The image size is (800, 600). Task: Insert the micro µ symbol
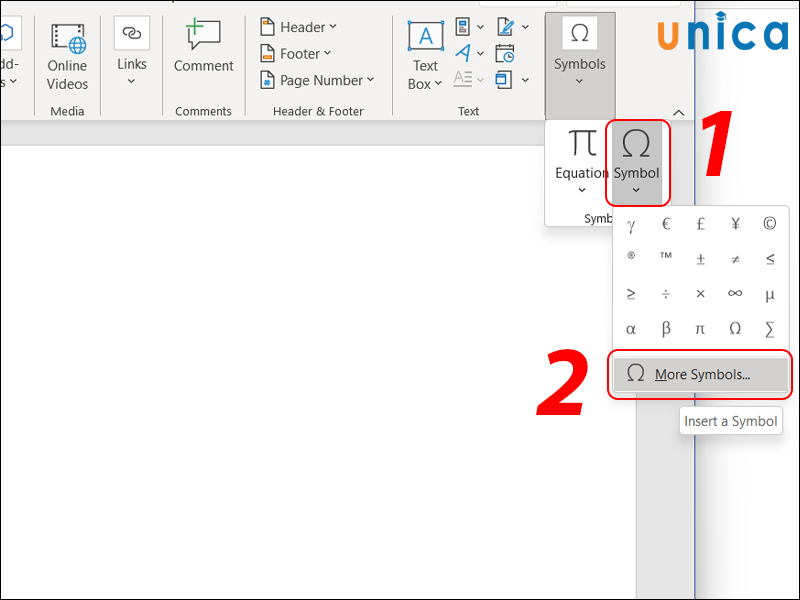point(770,294)
